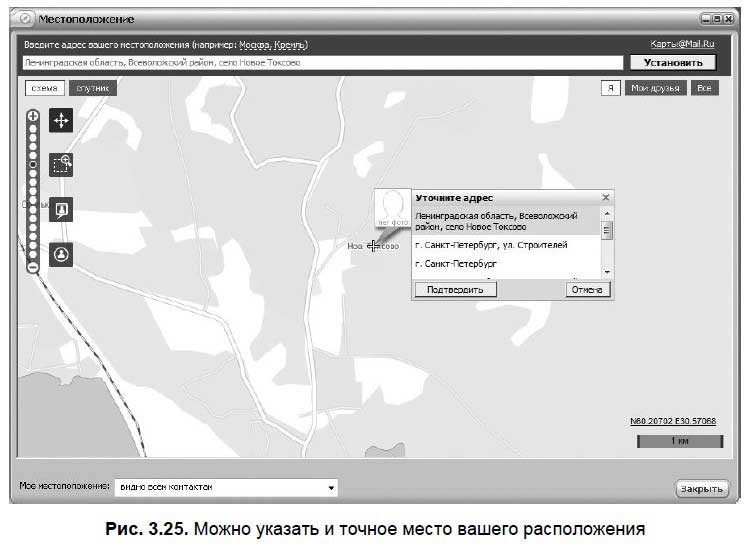
Task: Click the 'нет фото' avatar thumbnail
Action: pyautogui.click(x=392, y=208)
